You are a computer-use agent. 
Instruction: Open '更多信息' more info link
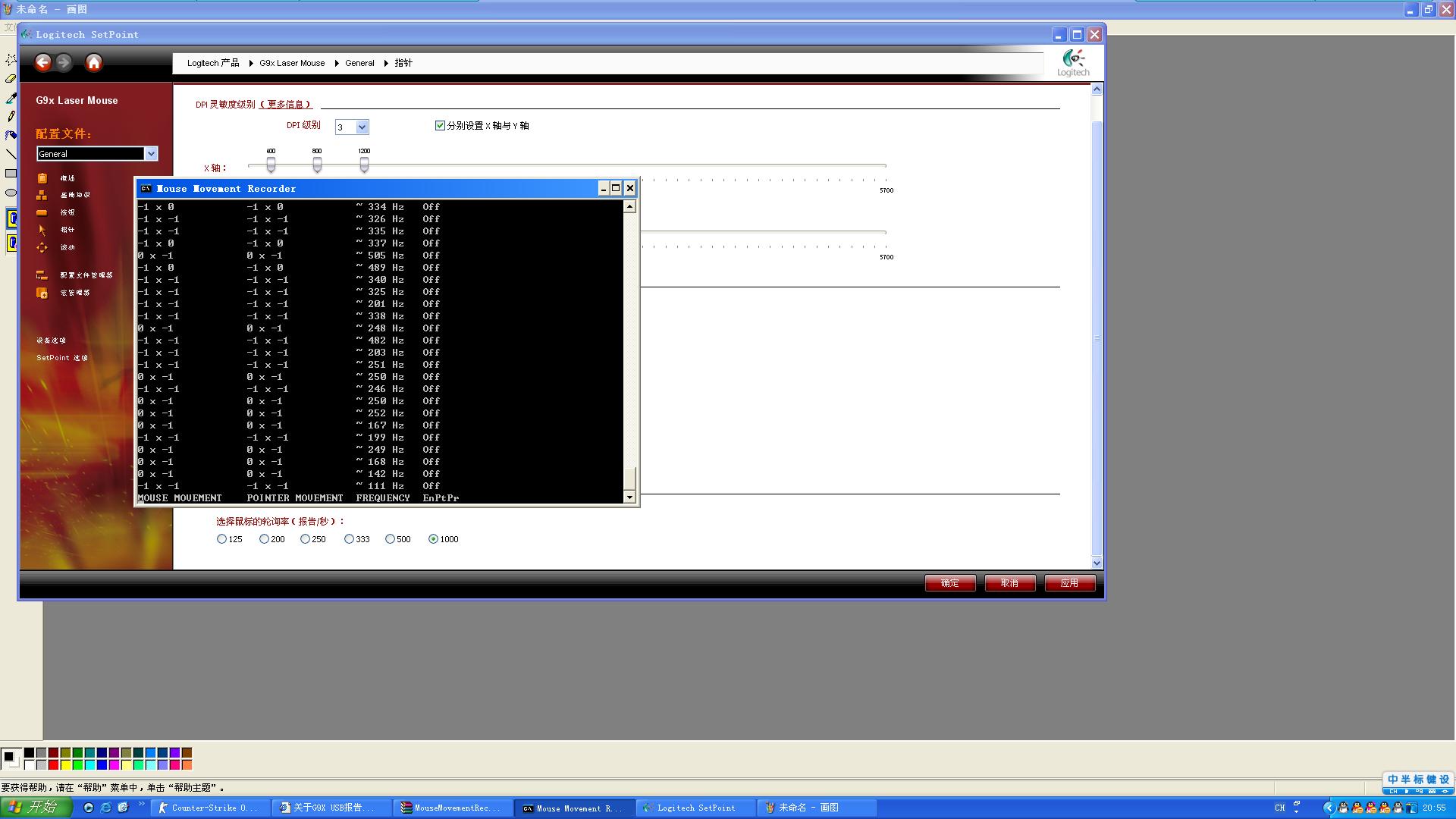(286, 105)
